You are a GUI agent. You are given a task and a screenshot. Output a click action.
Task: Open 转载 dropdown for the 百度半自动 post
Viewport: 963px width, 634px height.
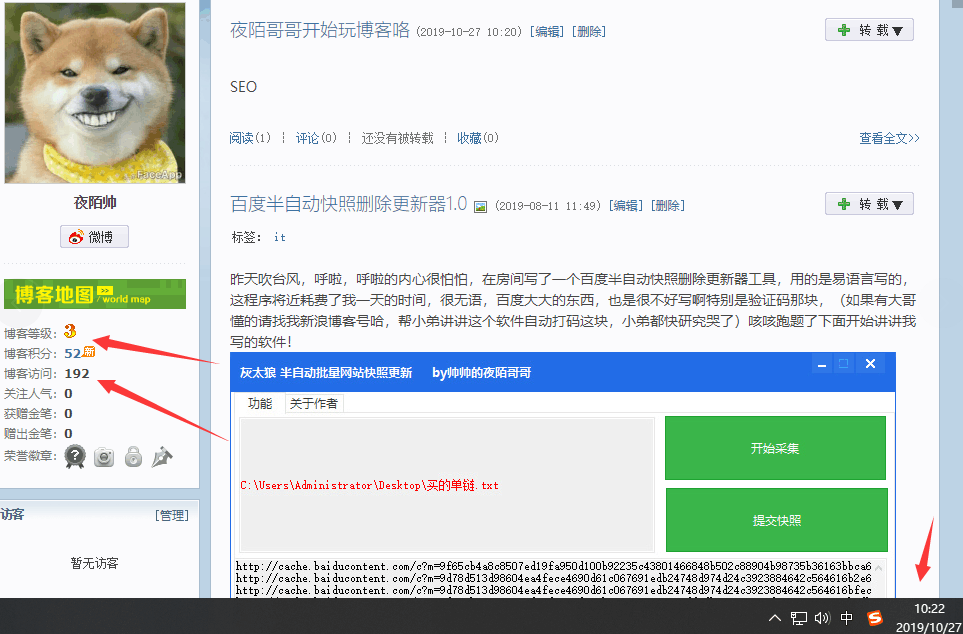[869, 204]
